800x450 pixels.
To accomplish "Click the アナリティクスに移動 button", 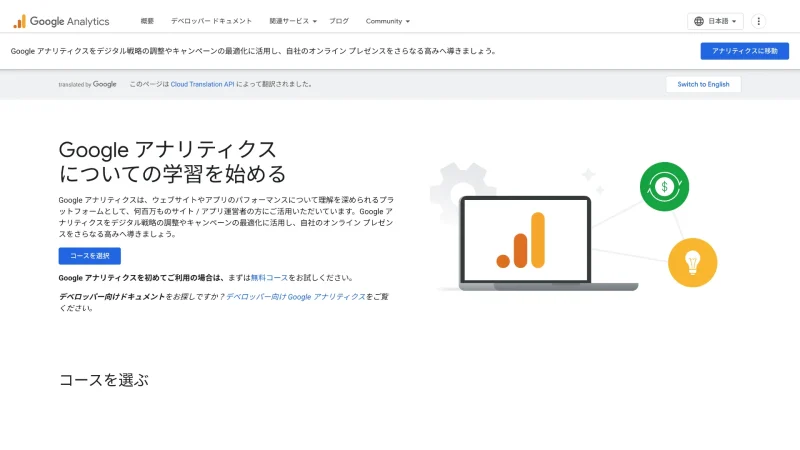I will click(744, 51).
